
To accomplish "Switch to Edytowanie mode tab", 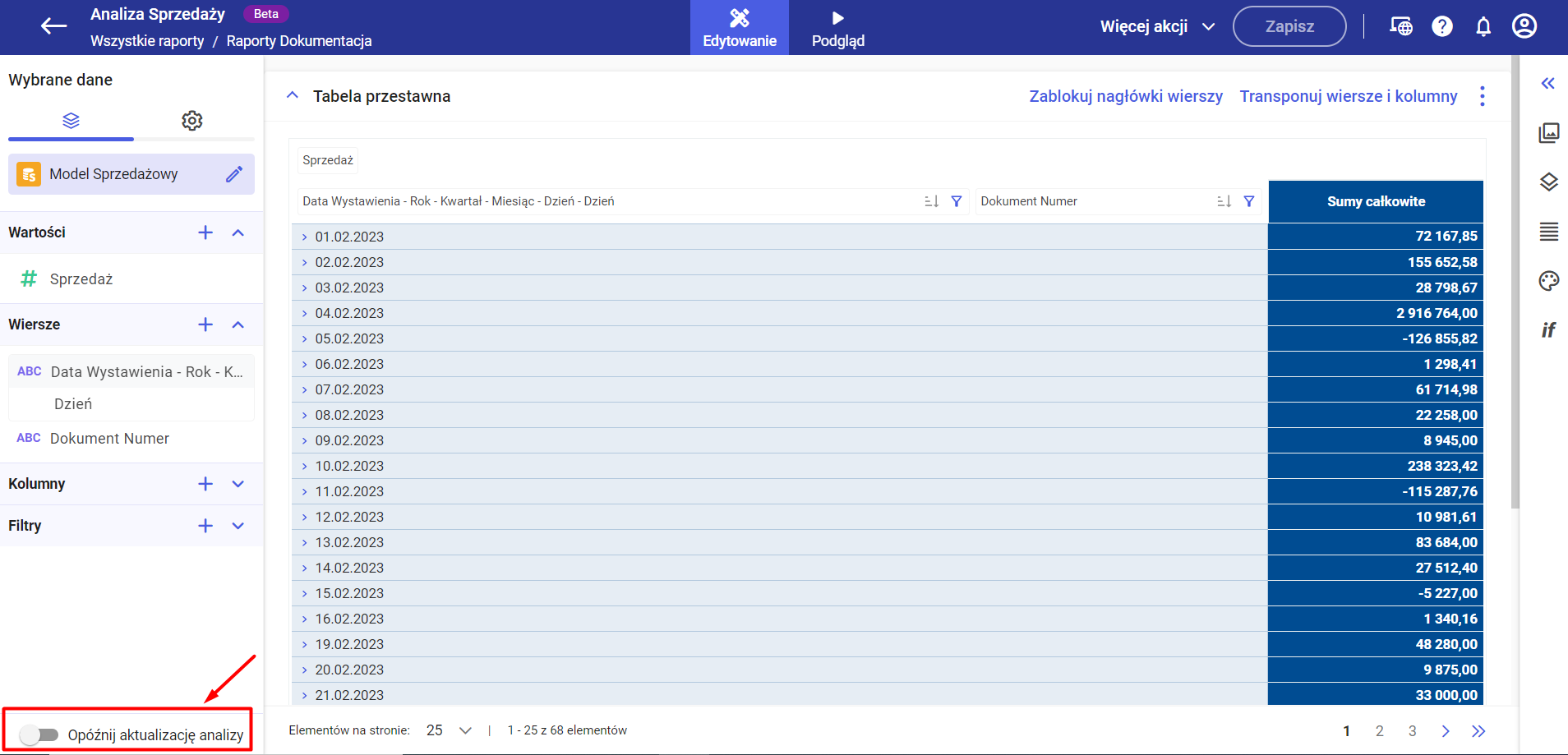I will (740, 27).
